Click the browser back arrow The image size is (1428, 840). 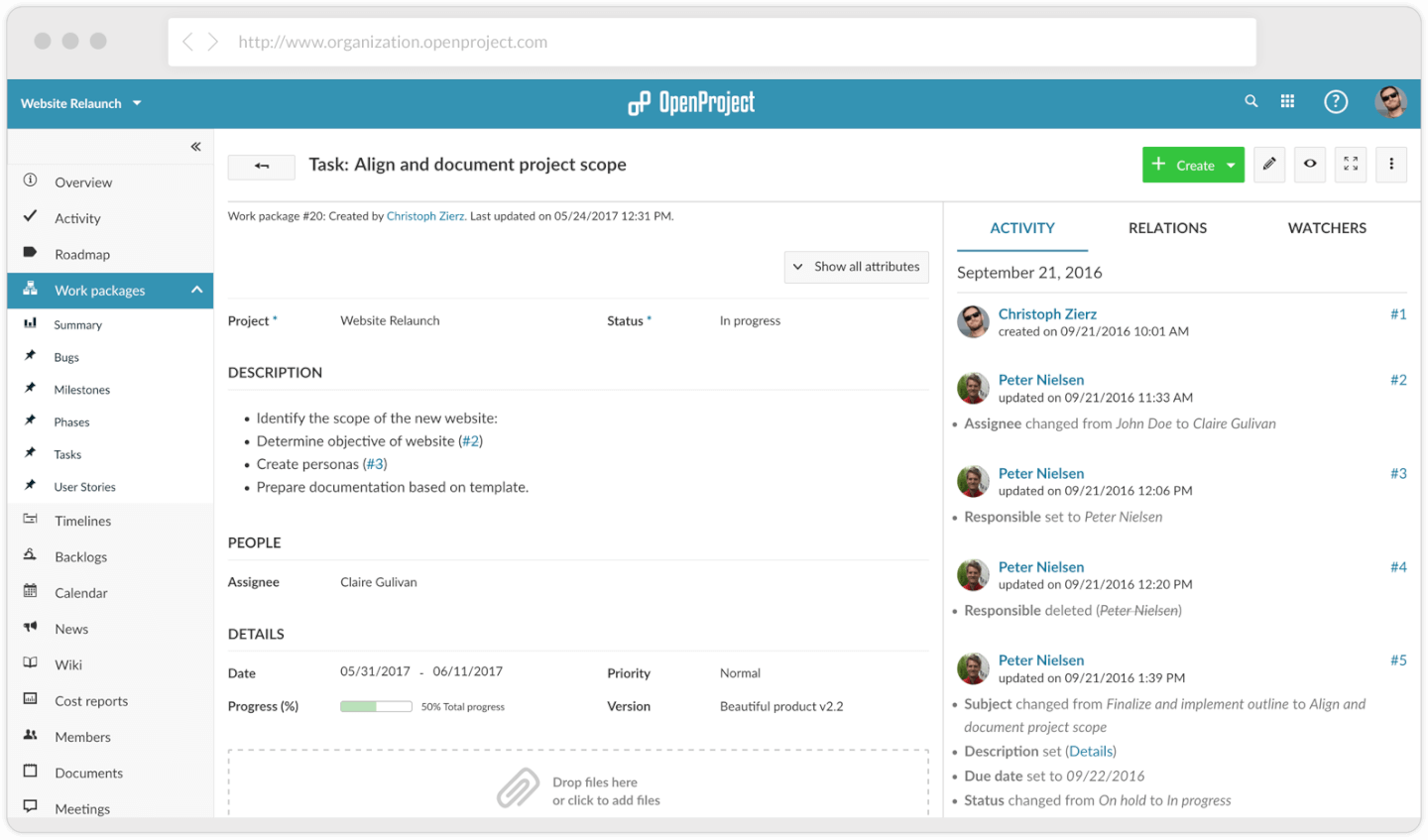pos(187,42)
